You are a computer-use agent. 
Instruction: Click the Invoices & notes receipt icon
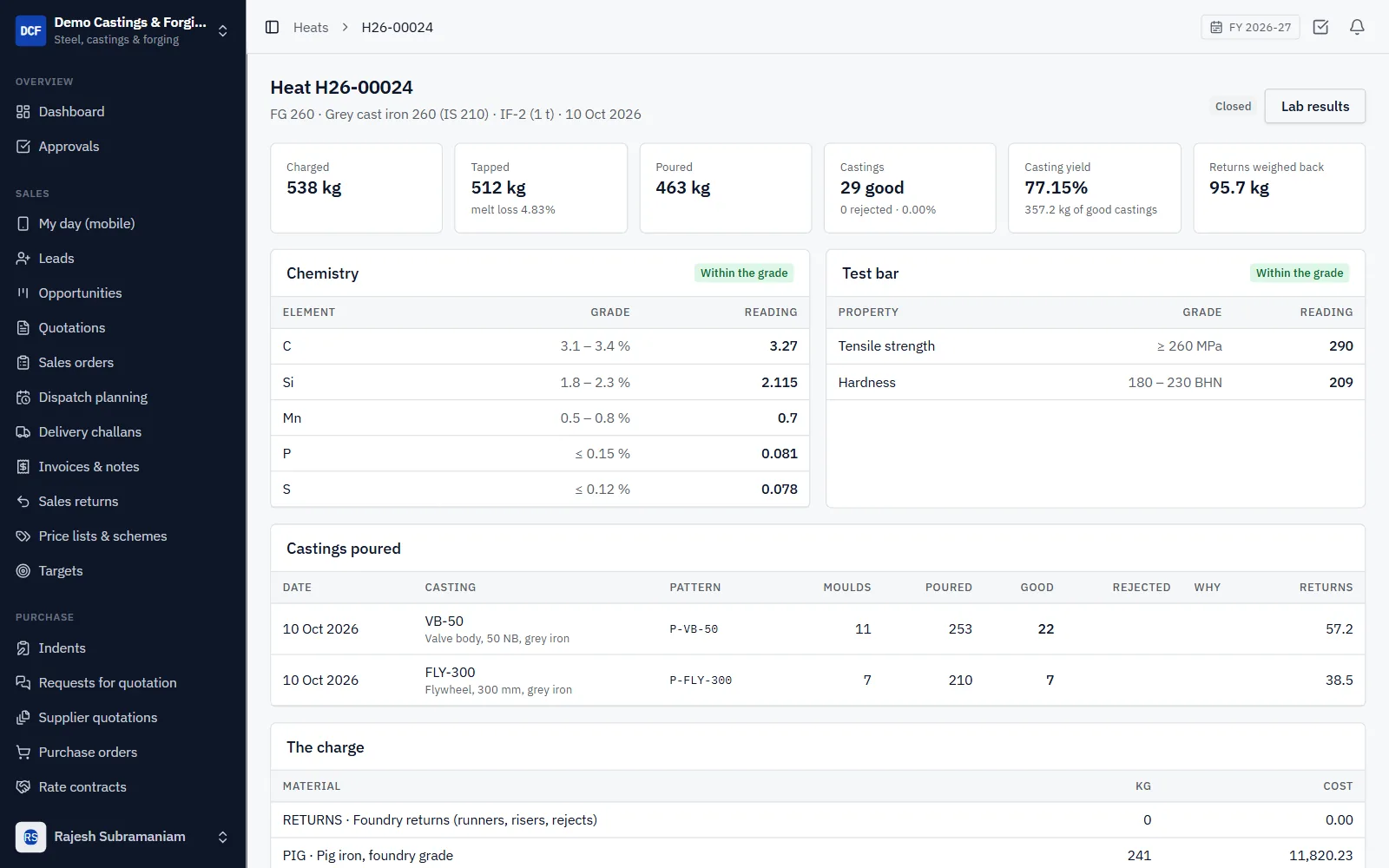tap(23, 467)
